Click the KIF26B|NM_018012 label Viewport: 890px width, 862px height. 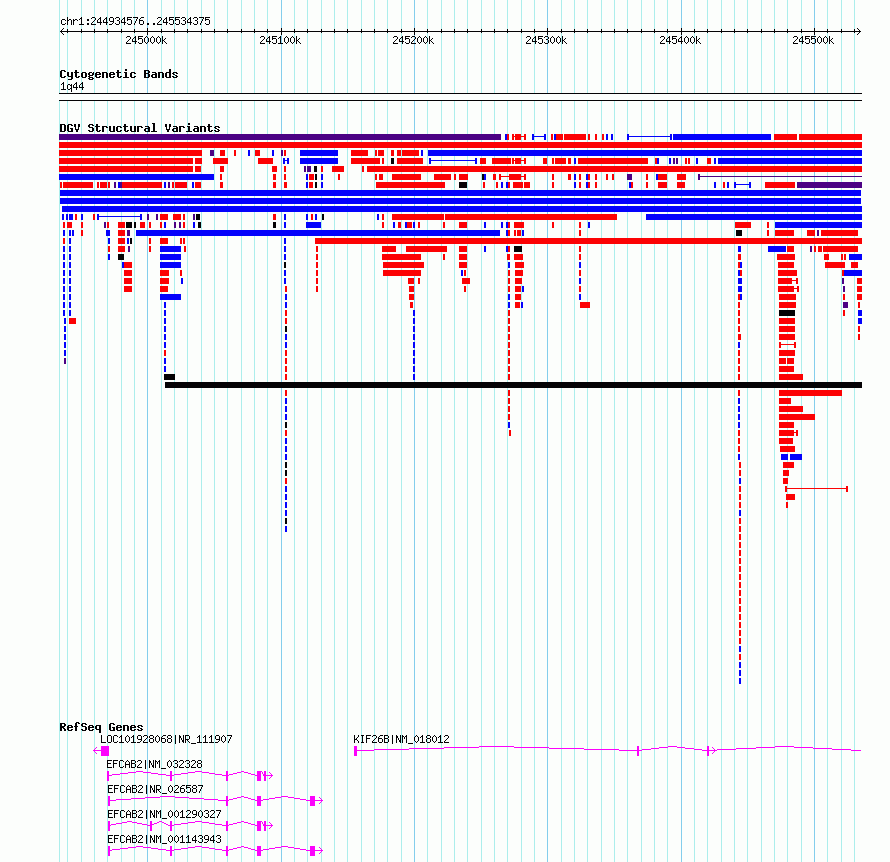tap(401, 739)
